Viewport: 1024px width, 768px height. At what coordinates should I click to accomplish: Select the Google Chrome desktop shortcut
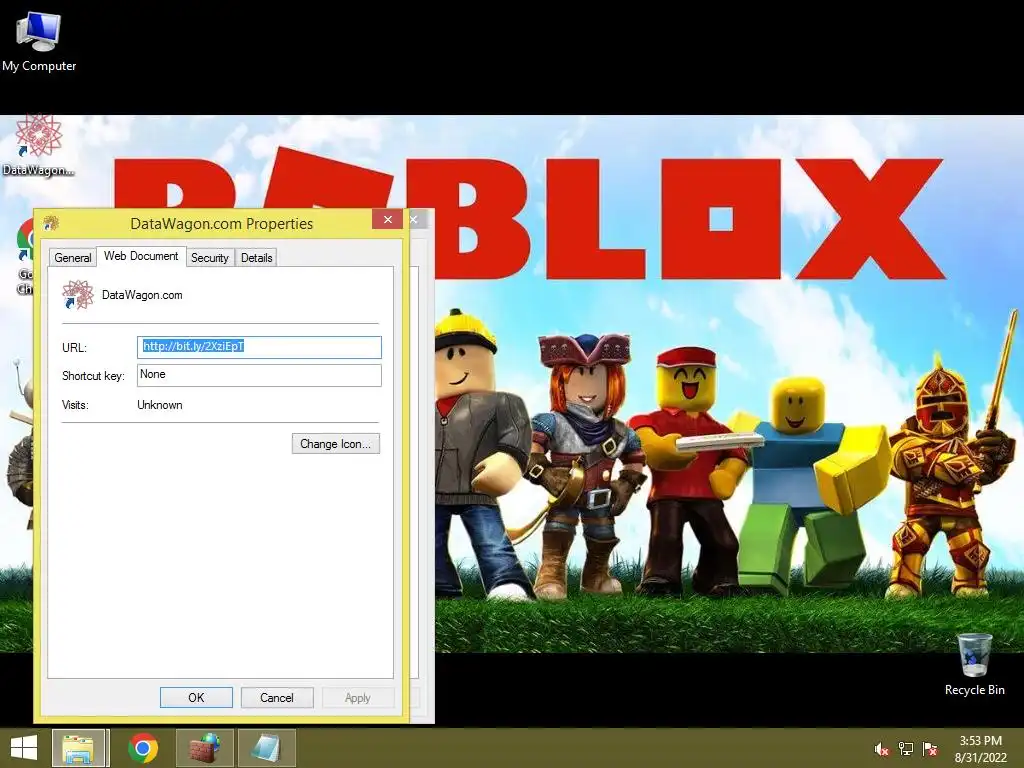[25, 257]
